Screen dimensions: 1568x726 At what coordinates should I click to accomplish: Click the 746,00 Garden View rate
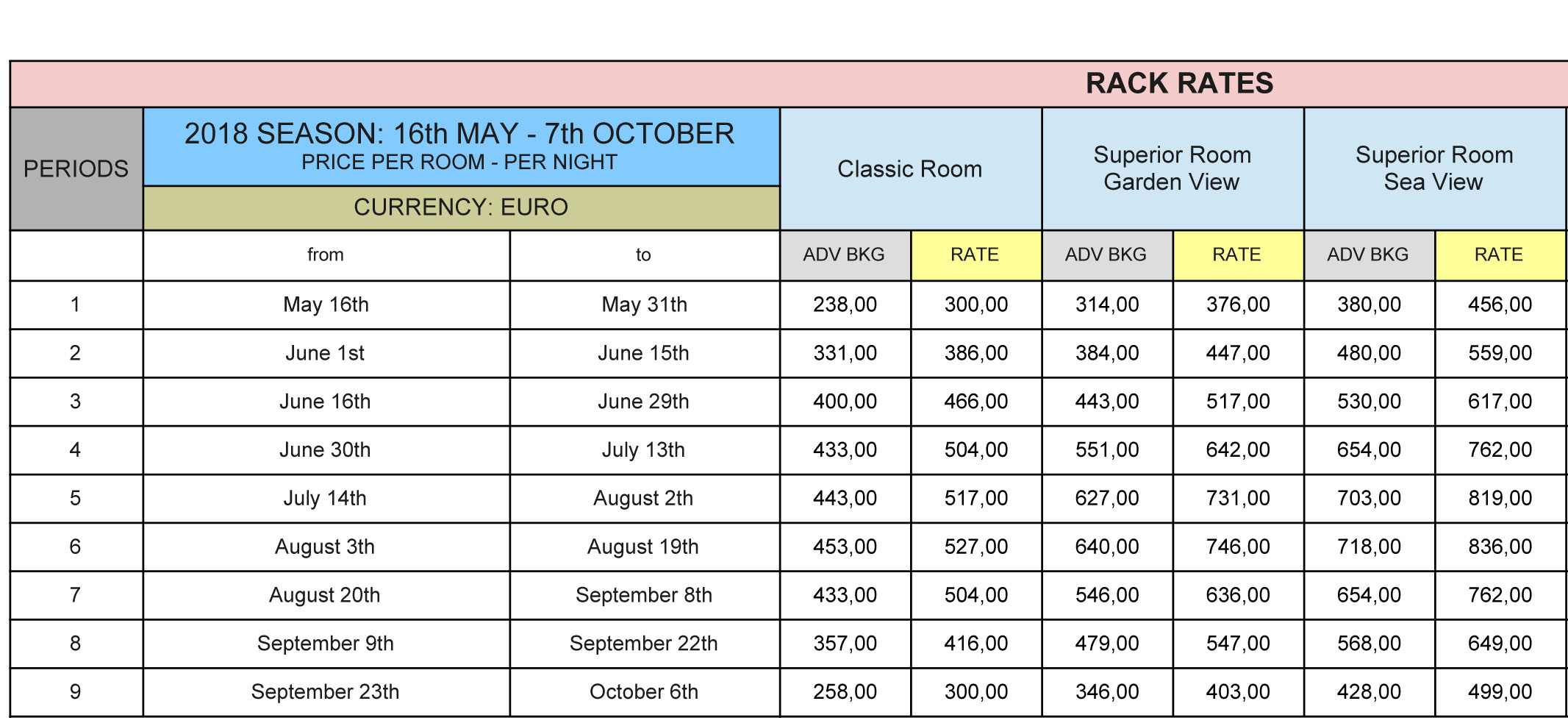coord(1238,547)
